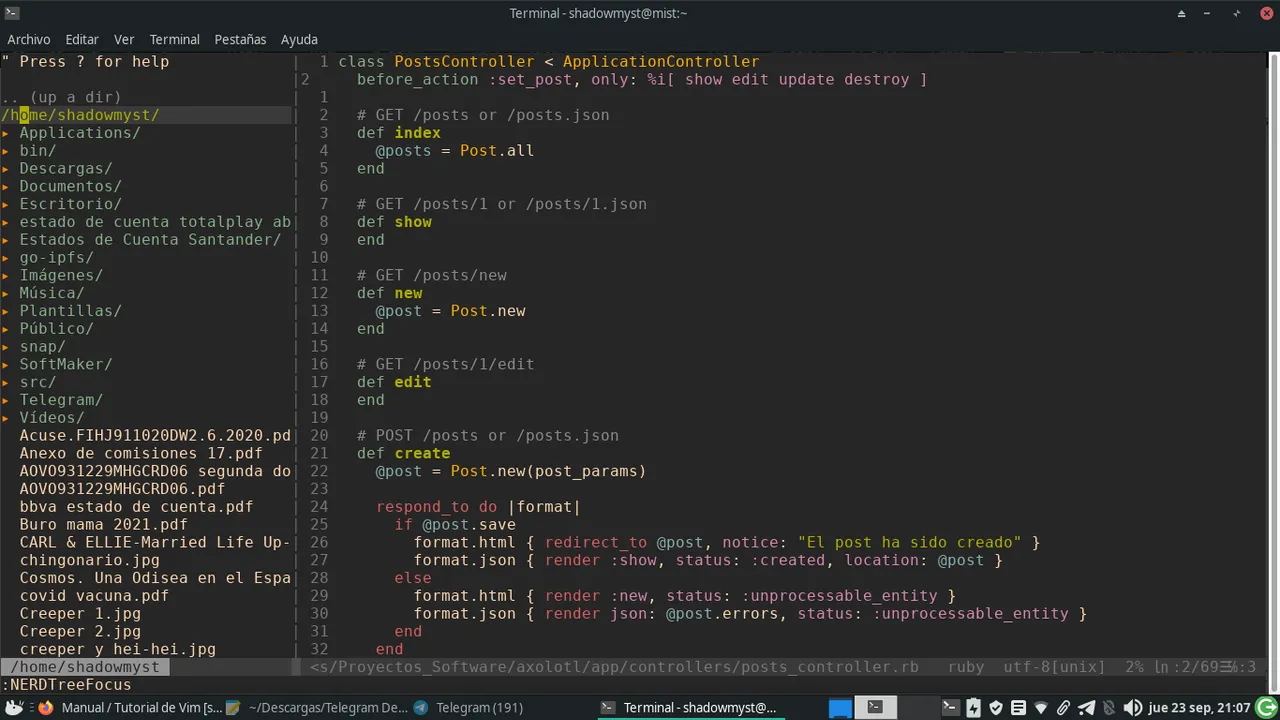Select the SoftMaker/ folder name
The width and height of the screenshot is (1280, 720).
pyautogui.click(x=66, y=364)
